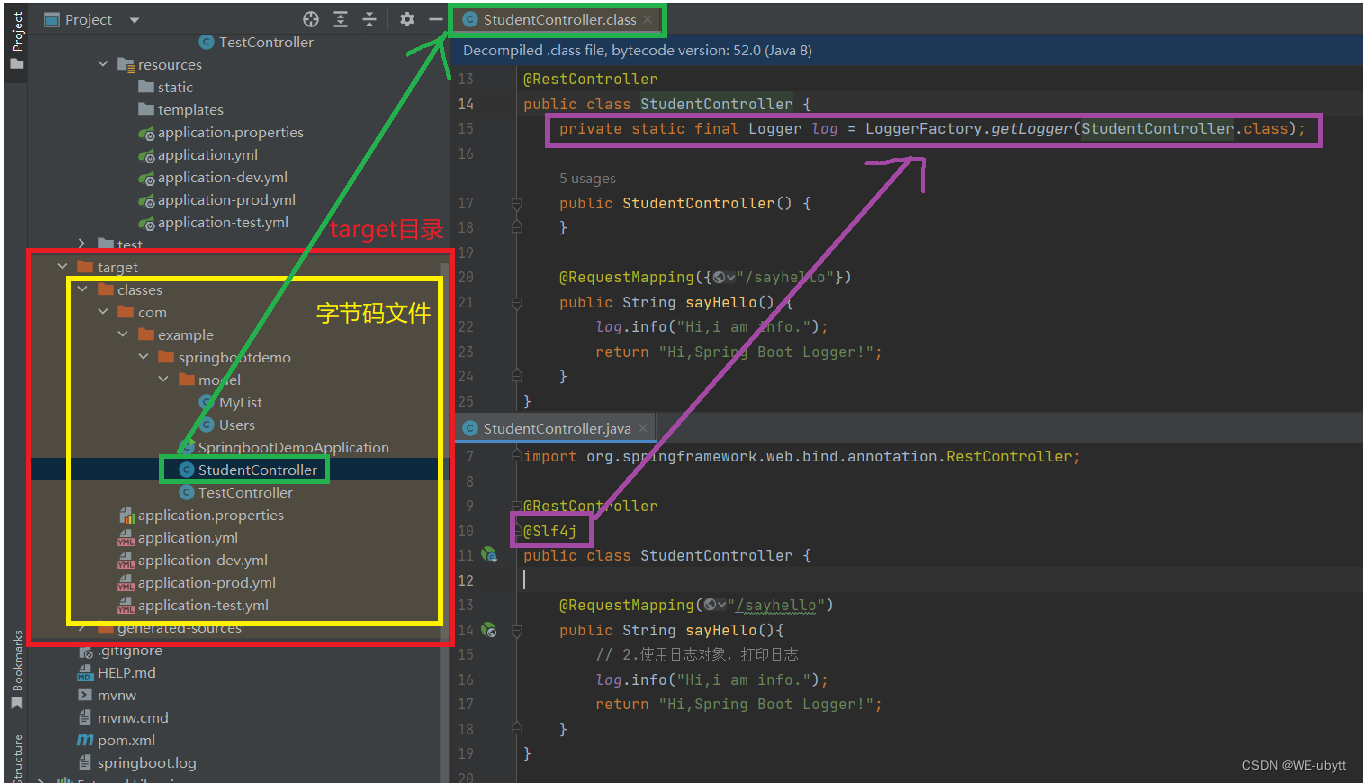1363x783 pixels.
Task: Select Users class in model
Action: [x=227, y=425]
